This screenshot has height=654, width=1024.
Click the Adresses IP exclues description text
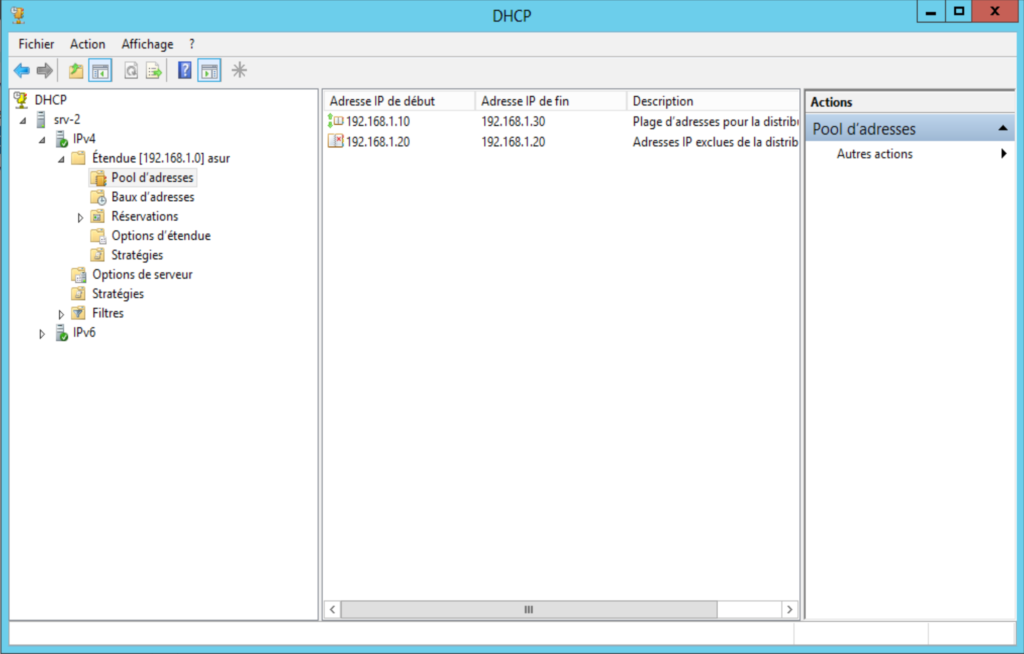pyautogui.click(x=715, y=142)
